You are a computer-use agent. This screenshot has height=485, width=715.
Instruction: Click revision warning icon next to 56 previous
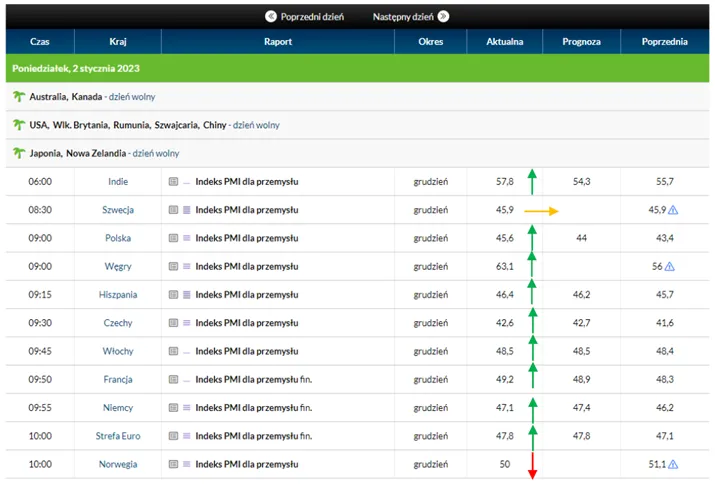click(669, 266)
